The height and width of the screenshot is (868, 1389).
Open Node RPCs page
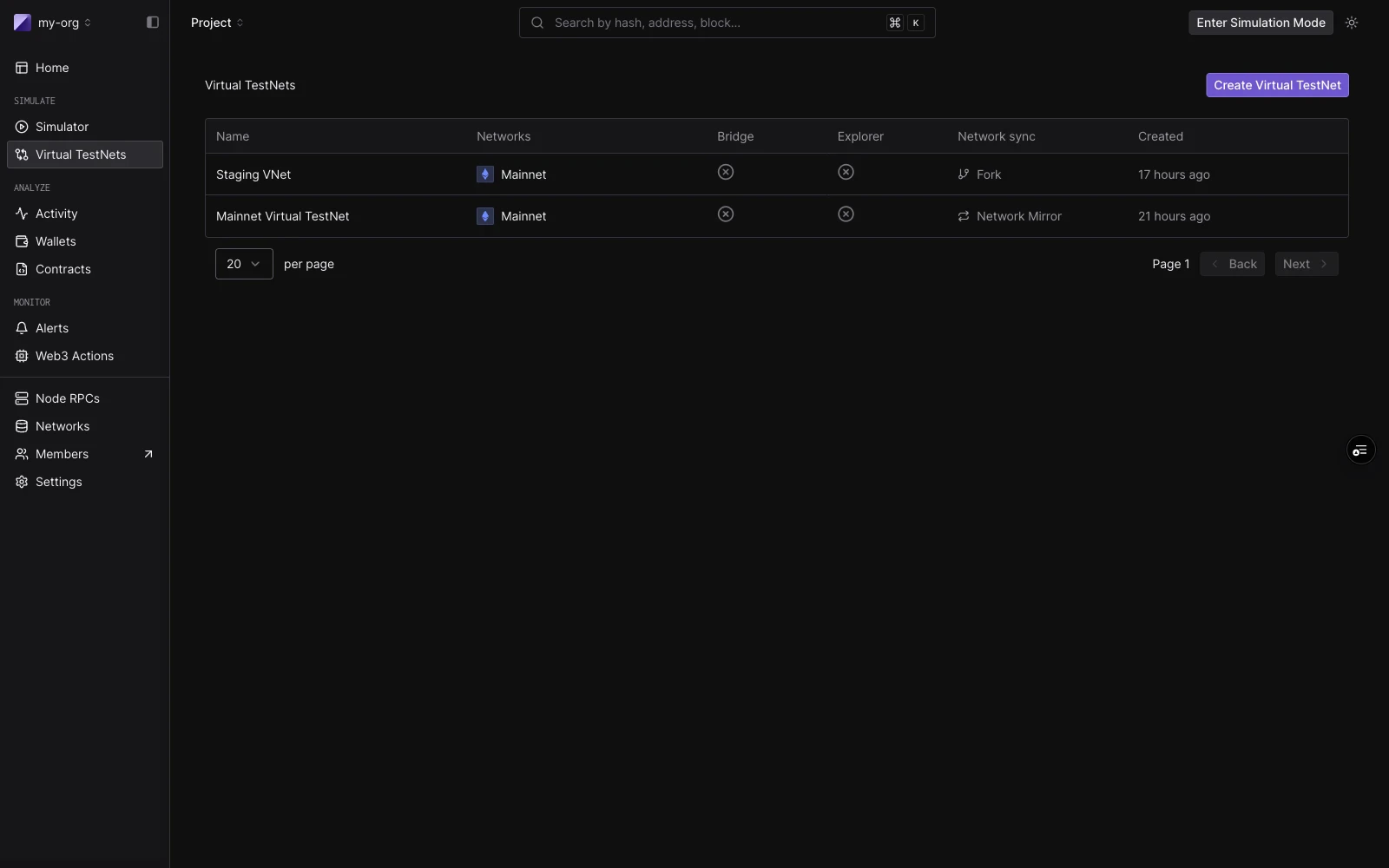tap(85, 398)
